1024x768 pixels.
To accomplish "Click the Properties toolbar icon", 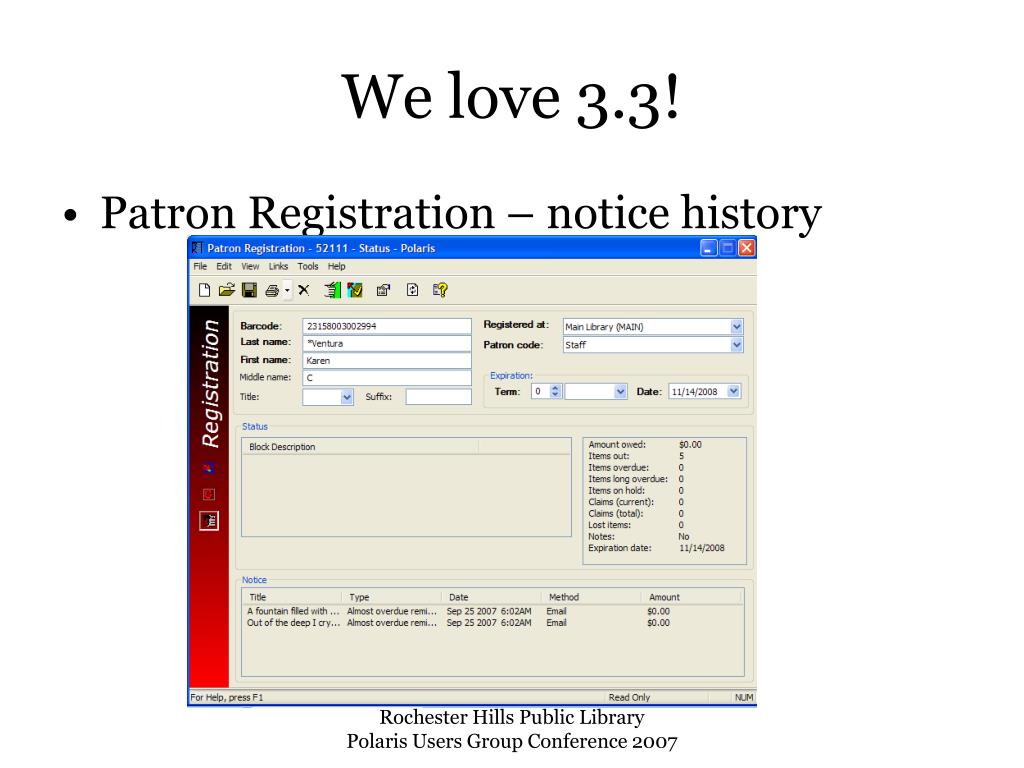I will (383, 290).
